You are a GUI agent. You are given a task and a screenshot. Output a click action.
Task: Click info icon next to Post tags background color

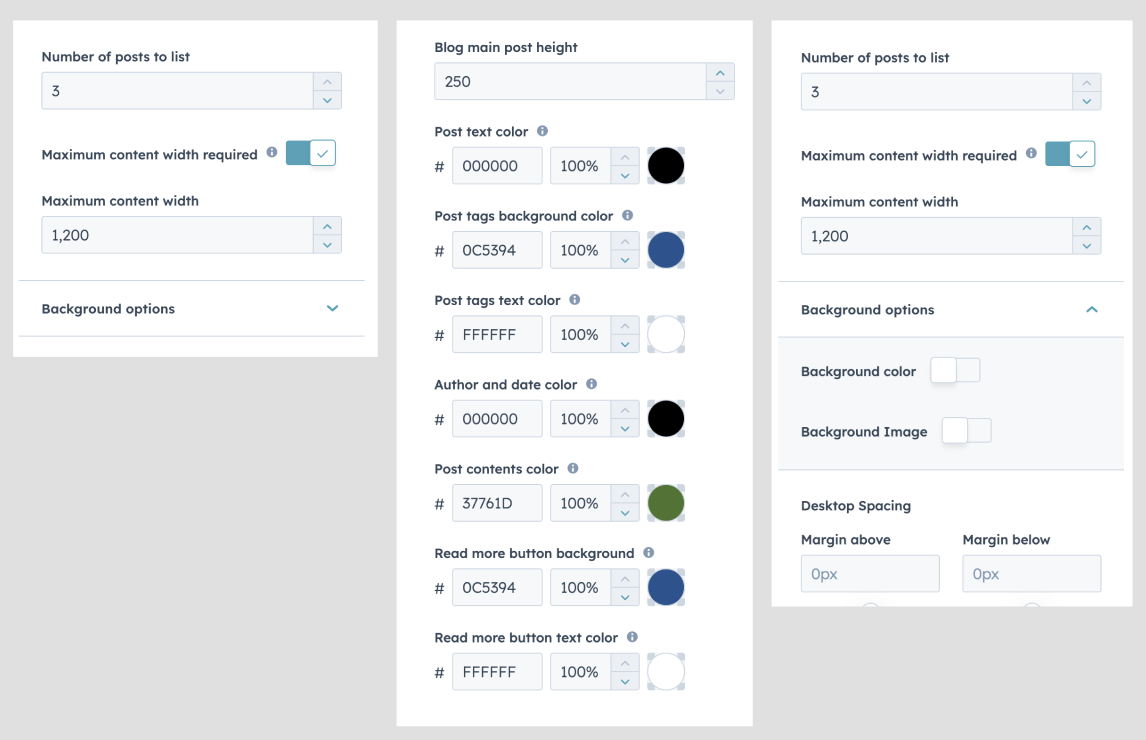point(627,215)
